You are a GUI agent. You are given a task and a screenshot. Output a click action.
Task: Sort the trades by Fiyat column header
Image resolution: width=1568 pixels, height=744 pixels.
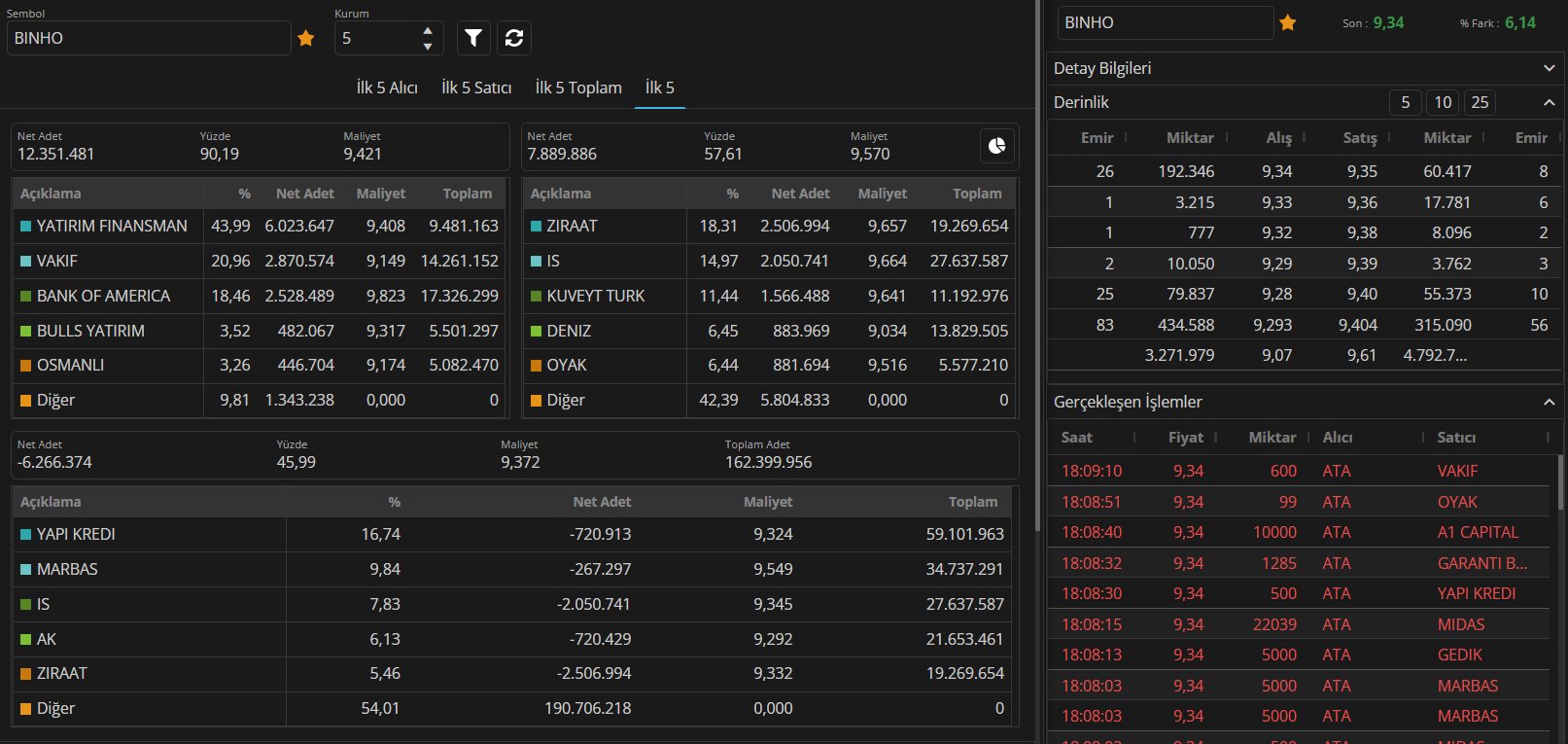point(1185,438)
